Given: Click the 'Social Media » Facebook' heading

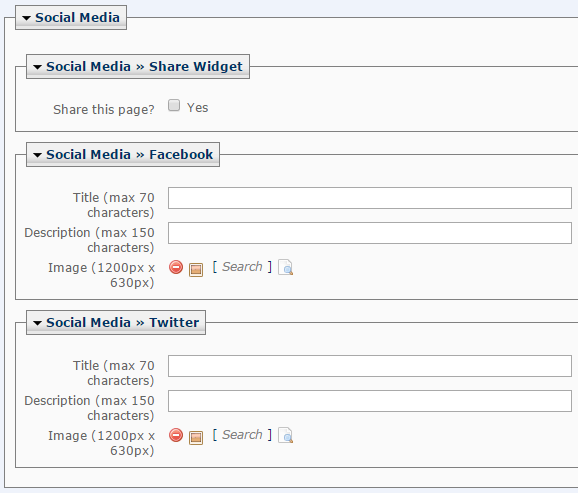Looking at the screenshot, I should [129, 155].
